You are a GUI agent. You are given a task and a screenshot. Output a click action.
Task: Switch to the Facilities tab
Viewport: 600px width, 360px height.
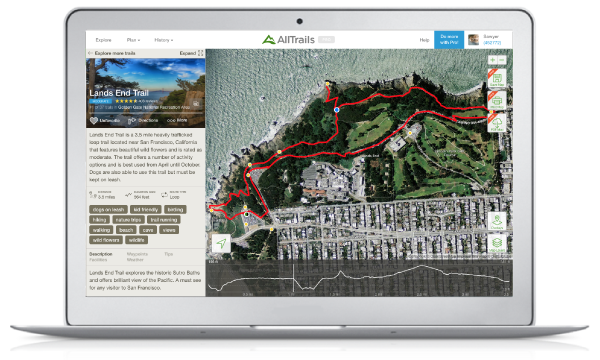tap(98, 260)
